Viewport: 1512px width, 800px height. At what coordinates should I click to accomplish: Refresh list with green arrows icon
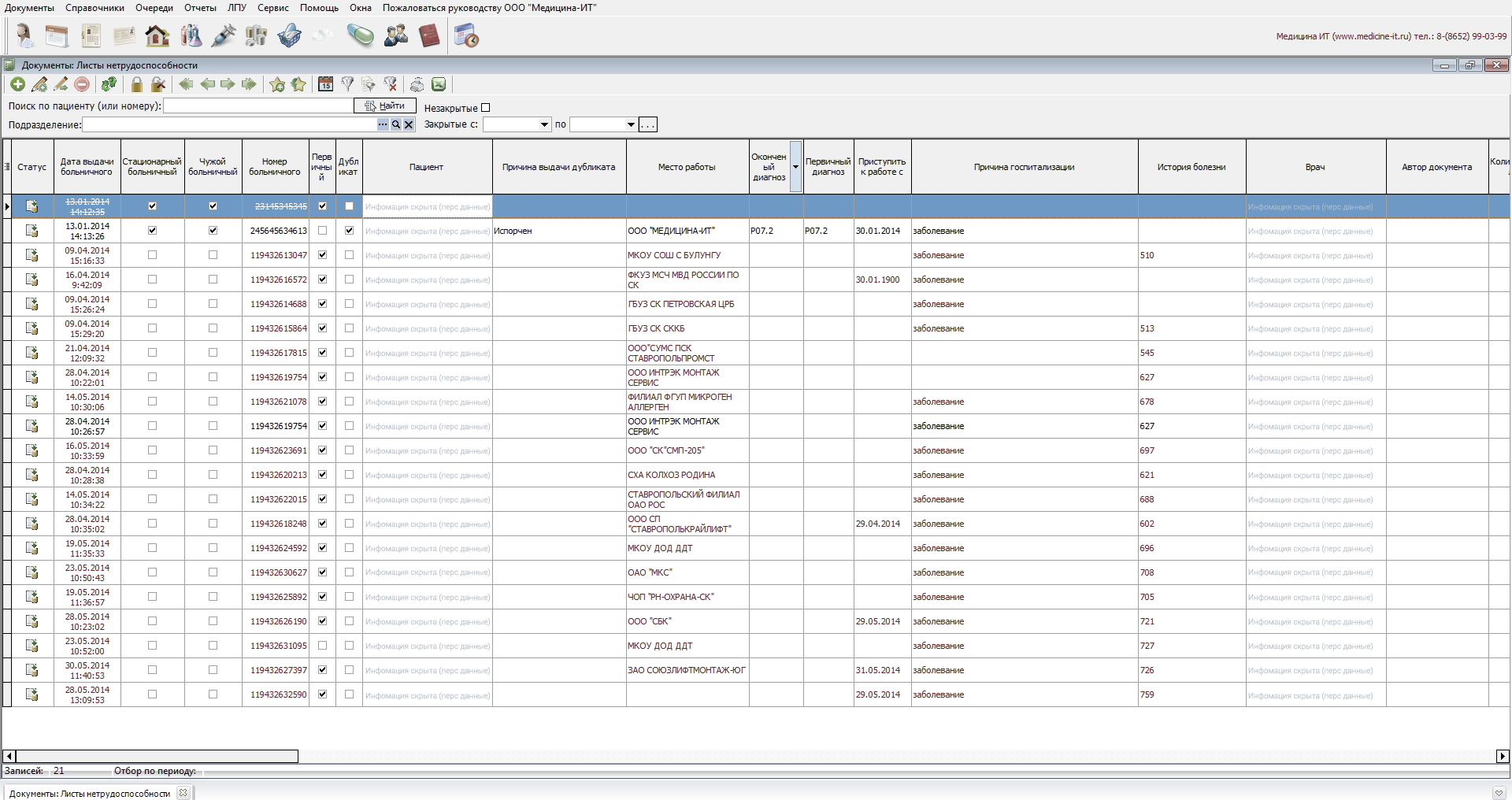pos(109,84)
